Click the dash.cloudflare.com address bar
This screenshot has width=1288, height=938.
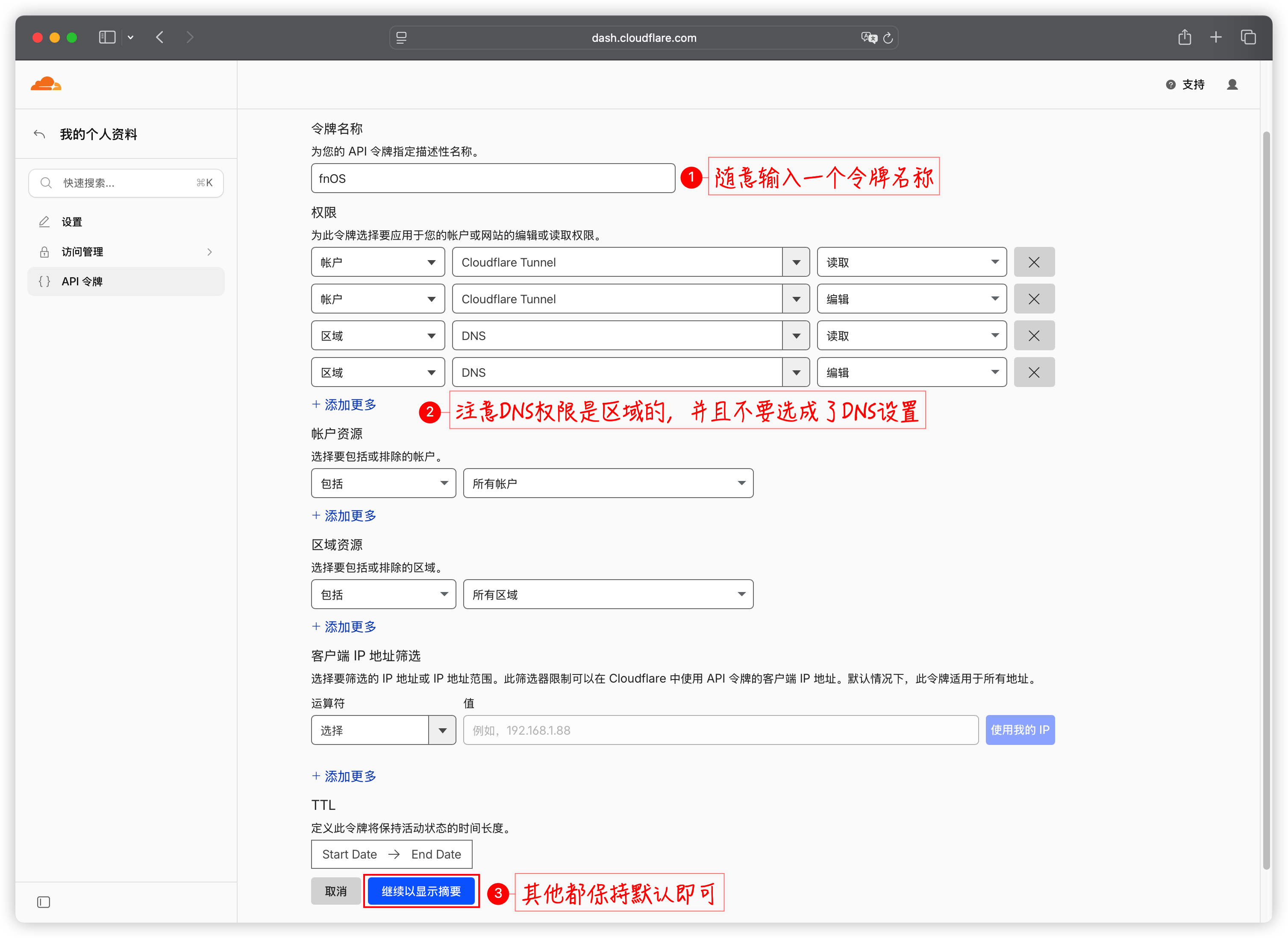(644, 38)
